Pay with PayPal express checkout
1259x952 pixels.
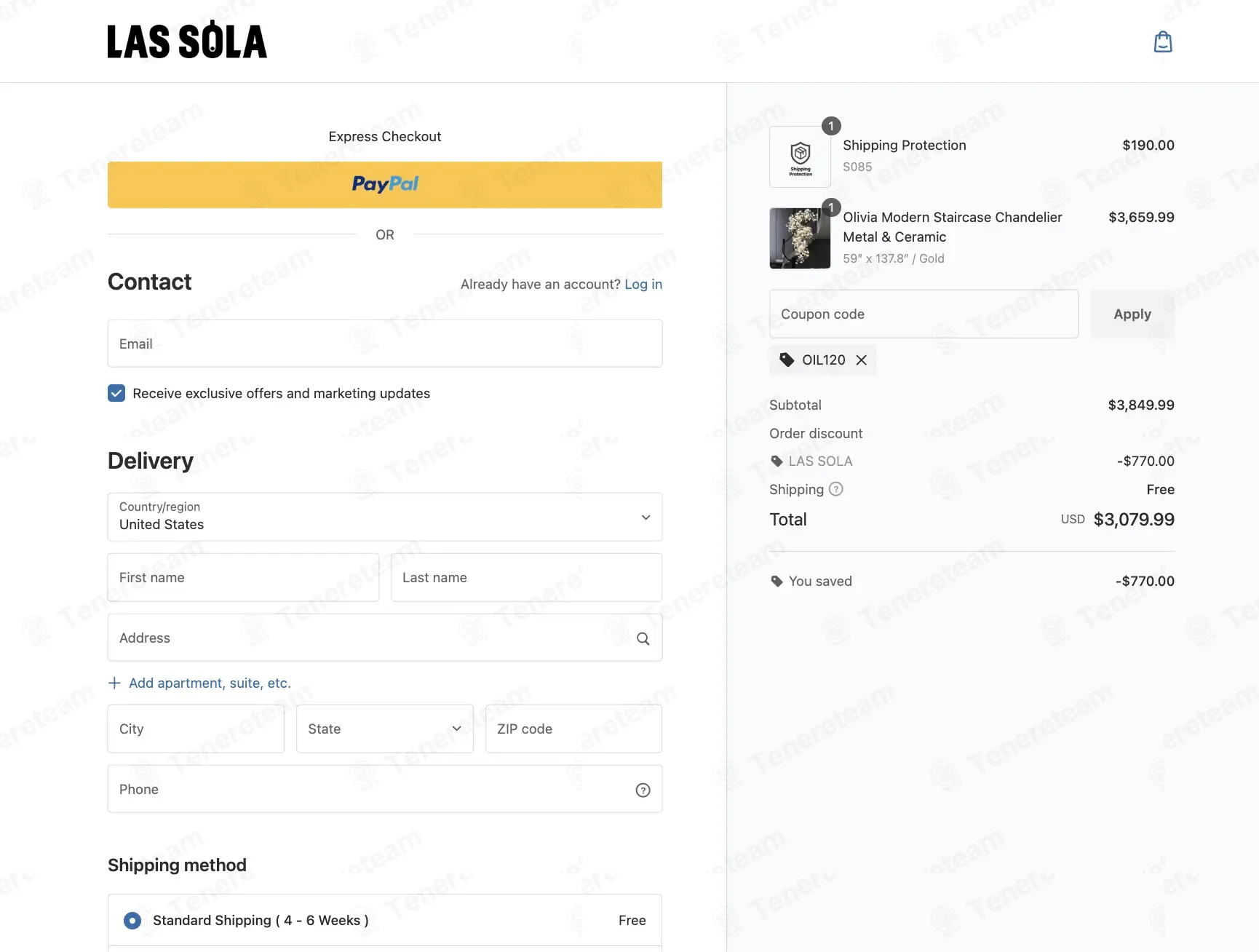(x=385, y=185)
